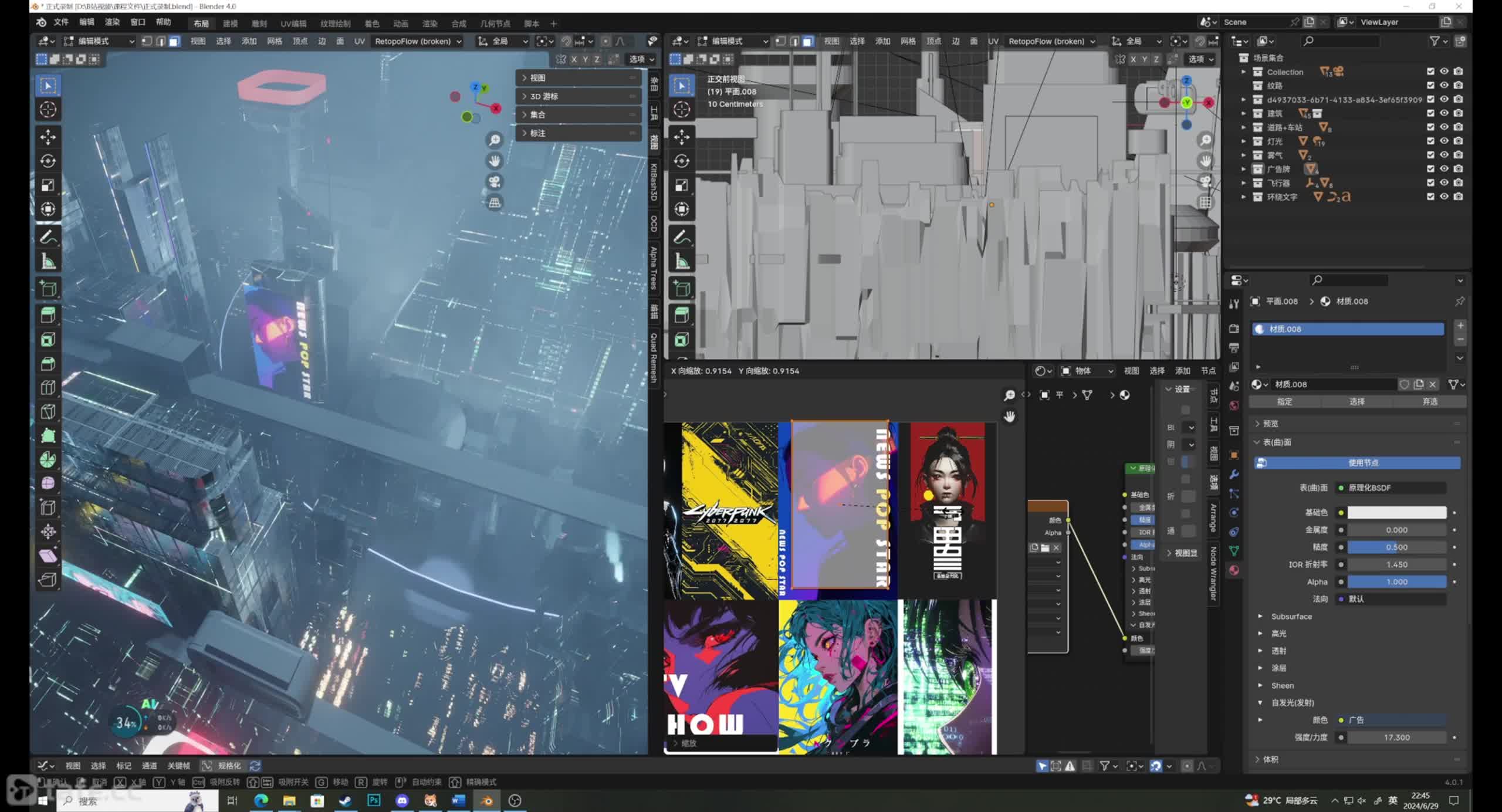Disable render for Collection row camera icon

[1459, 72]
